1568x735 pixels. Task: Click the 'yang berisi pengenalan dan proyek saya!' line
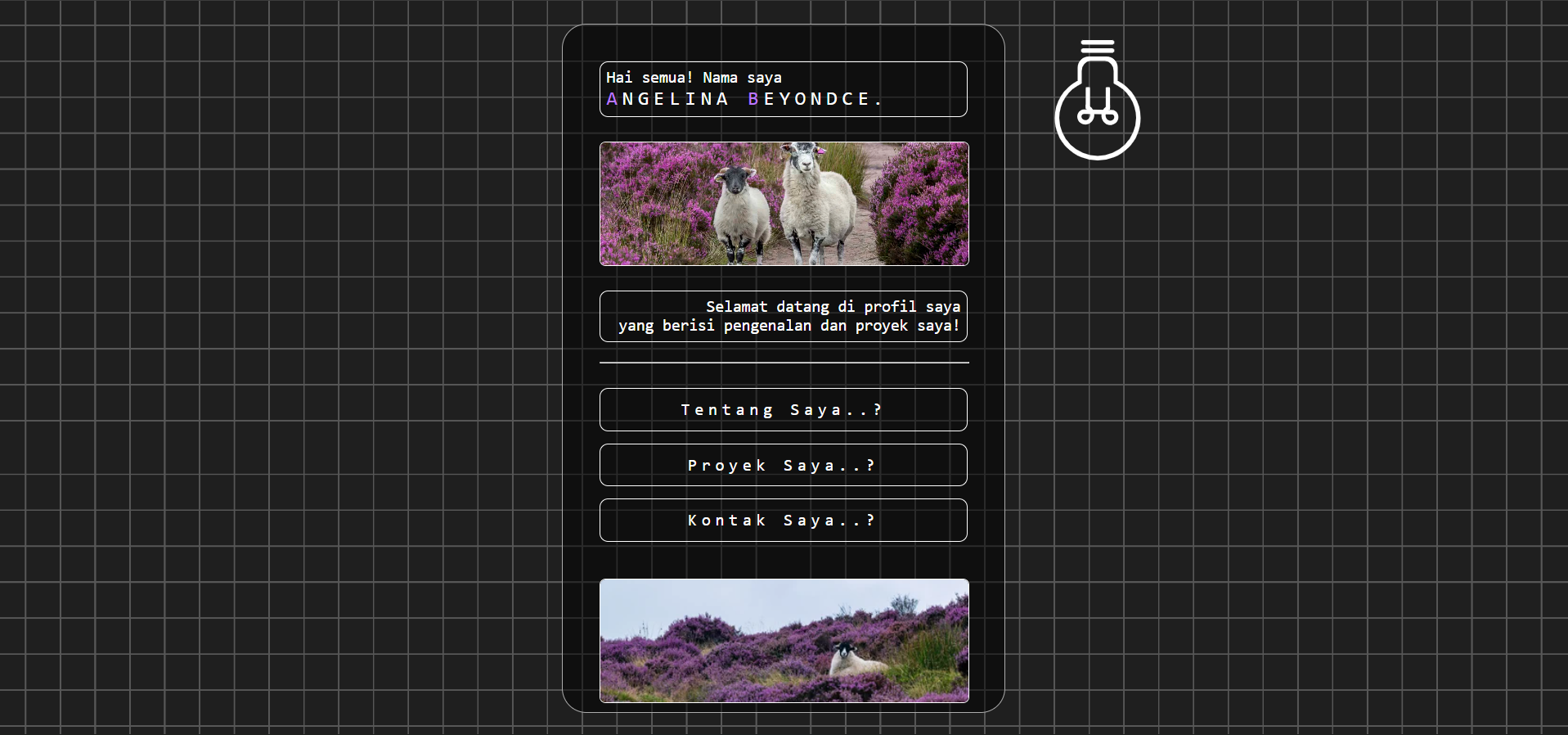click(x=788, y=326)
